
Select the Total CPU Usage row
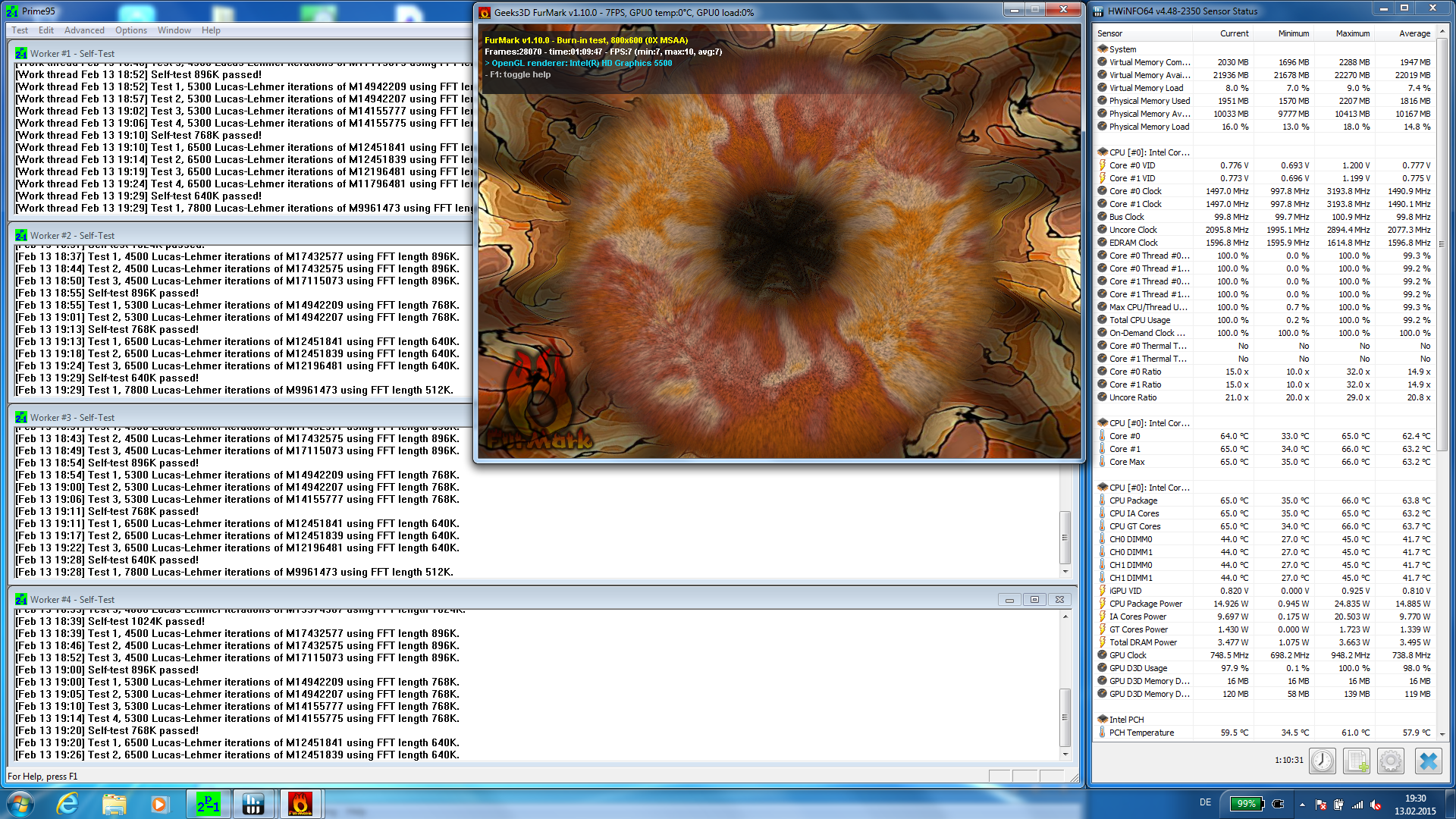tap(1265, 320)
